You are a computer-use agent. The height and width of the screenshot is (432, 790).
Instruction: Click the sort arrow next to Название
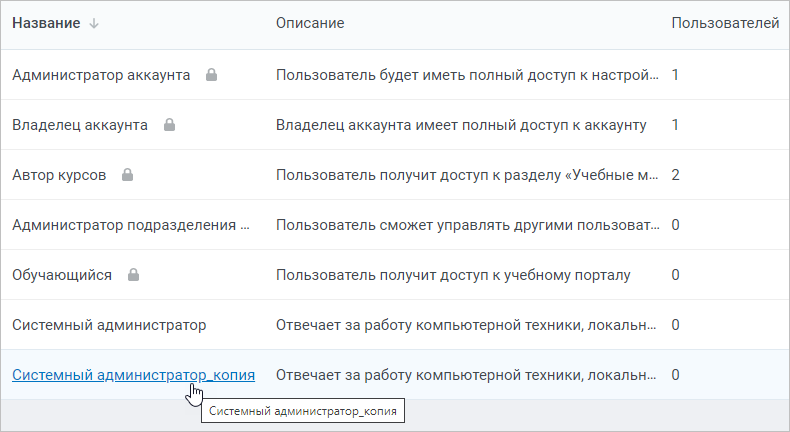(94, 23)
